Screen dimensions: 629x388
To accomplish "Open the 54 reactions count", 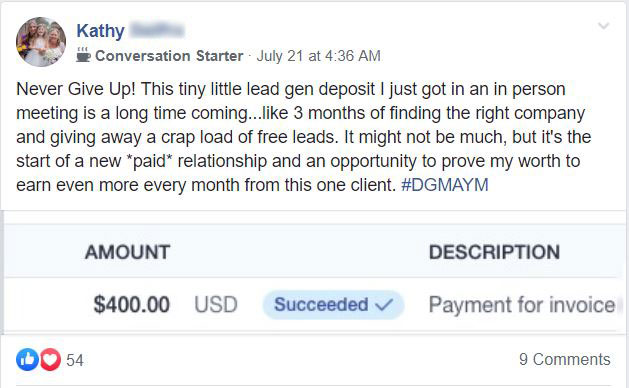I will pyautogui.click(x=75, y=360).
